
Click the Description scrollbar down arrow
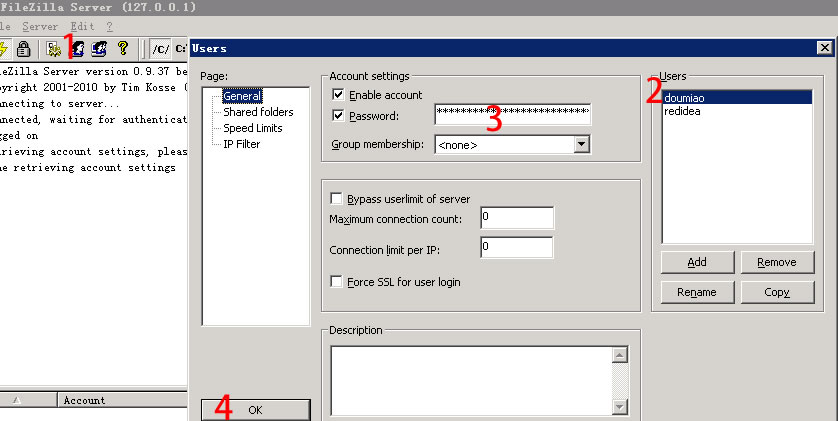pyautogui.click(x=620, y=407)
